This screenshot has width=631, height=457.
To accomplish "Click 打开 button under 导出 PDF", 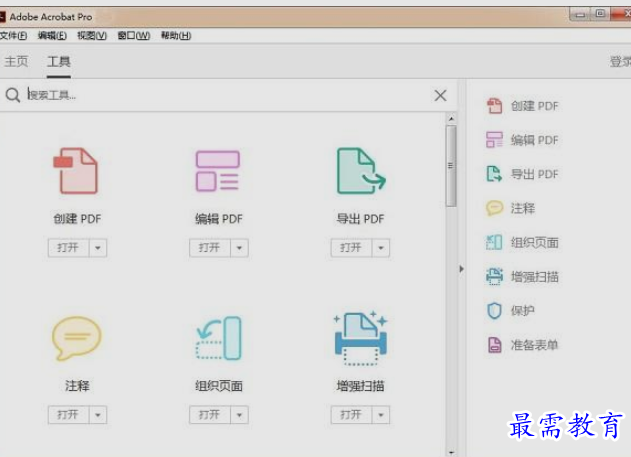I will tap(351, 248).
